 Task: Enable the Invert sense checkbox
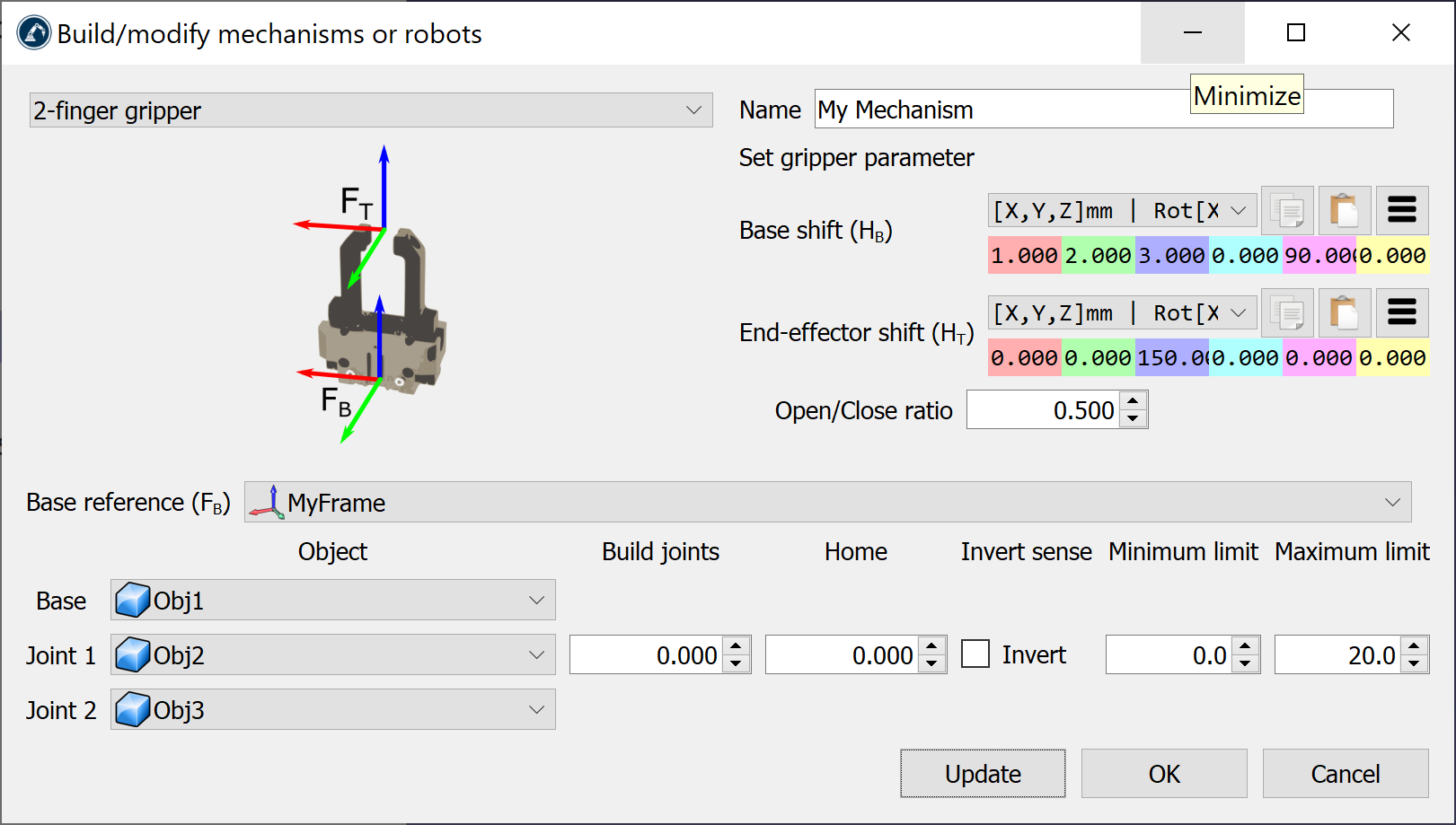point(975,654)
